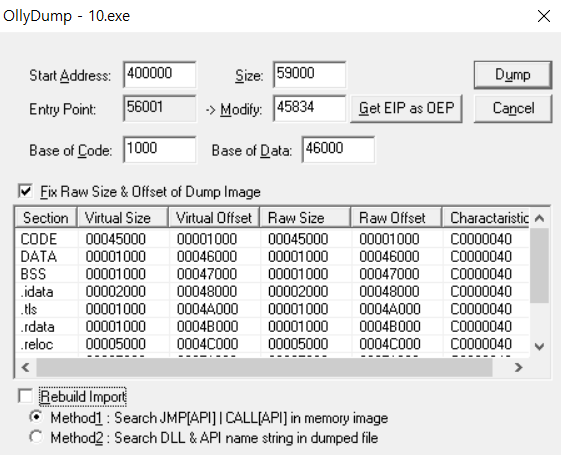
Task: Edit the Modify entry point field
Action: coord(309,108)
